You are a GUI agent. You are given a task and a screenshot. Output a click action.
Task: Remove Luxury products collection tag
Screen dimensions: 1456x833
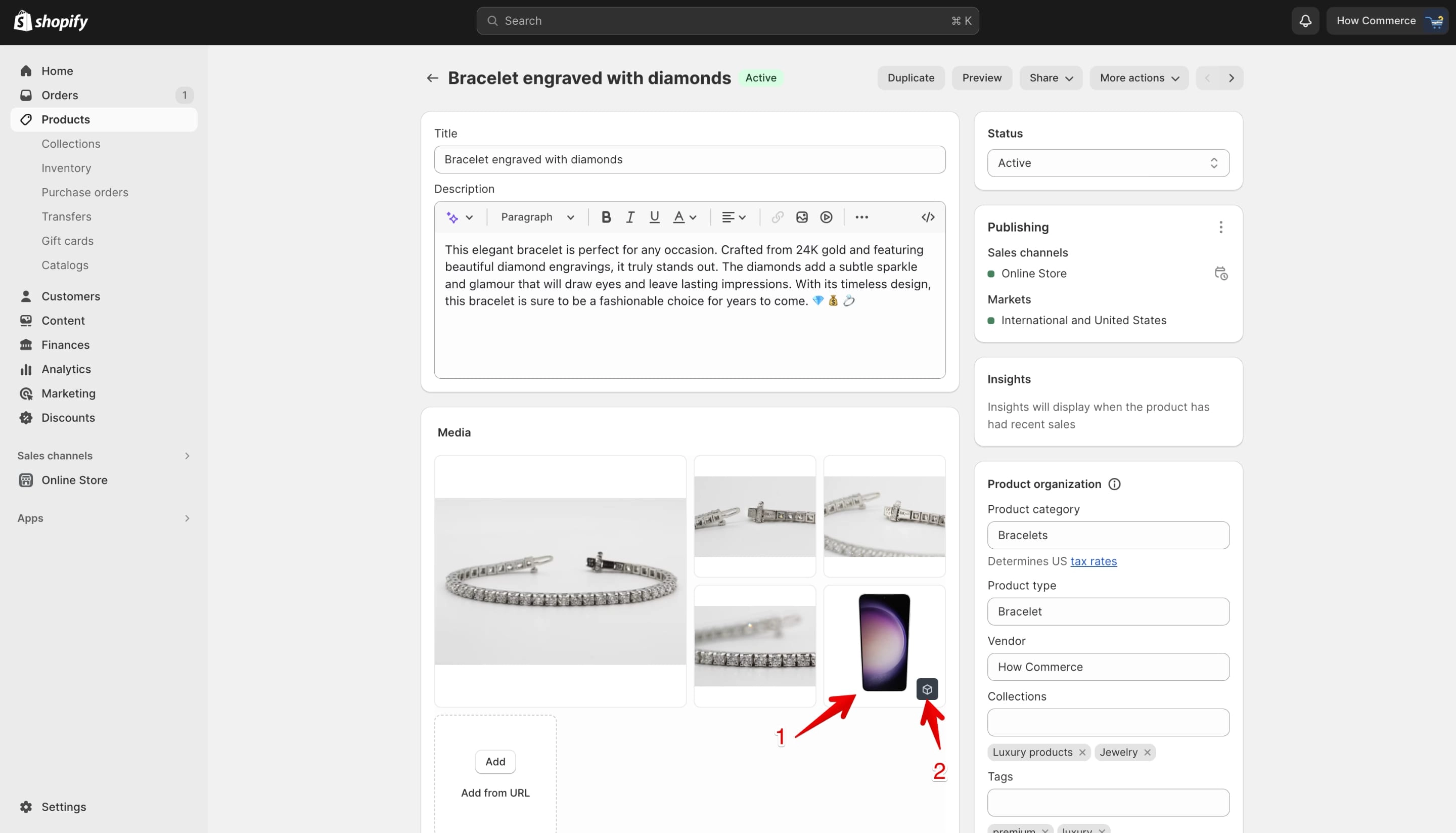coord(1082,753)
